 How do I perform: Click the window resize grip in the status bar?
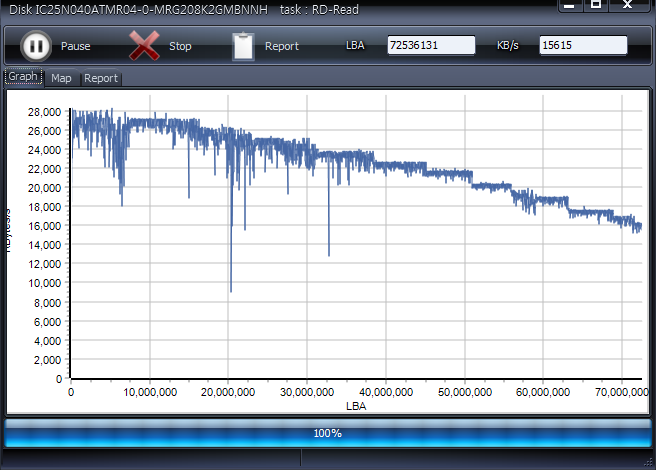tap(649, 462)
